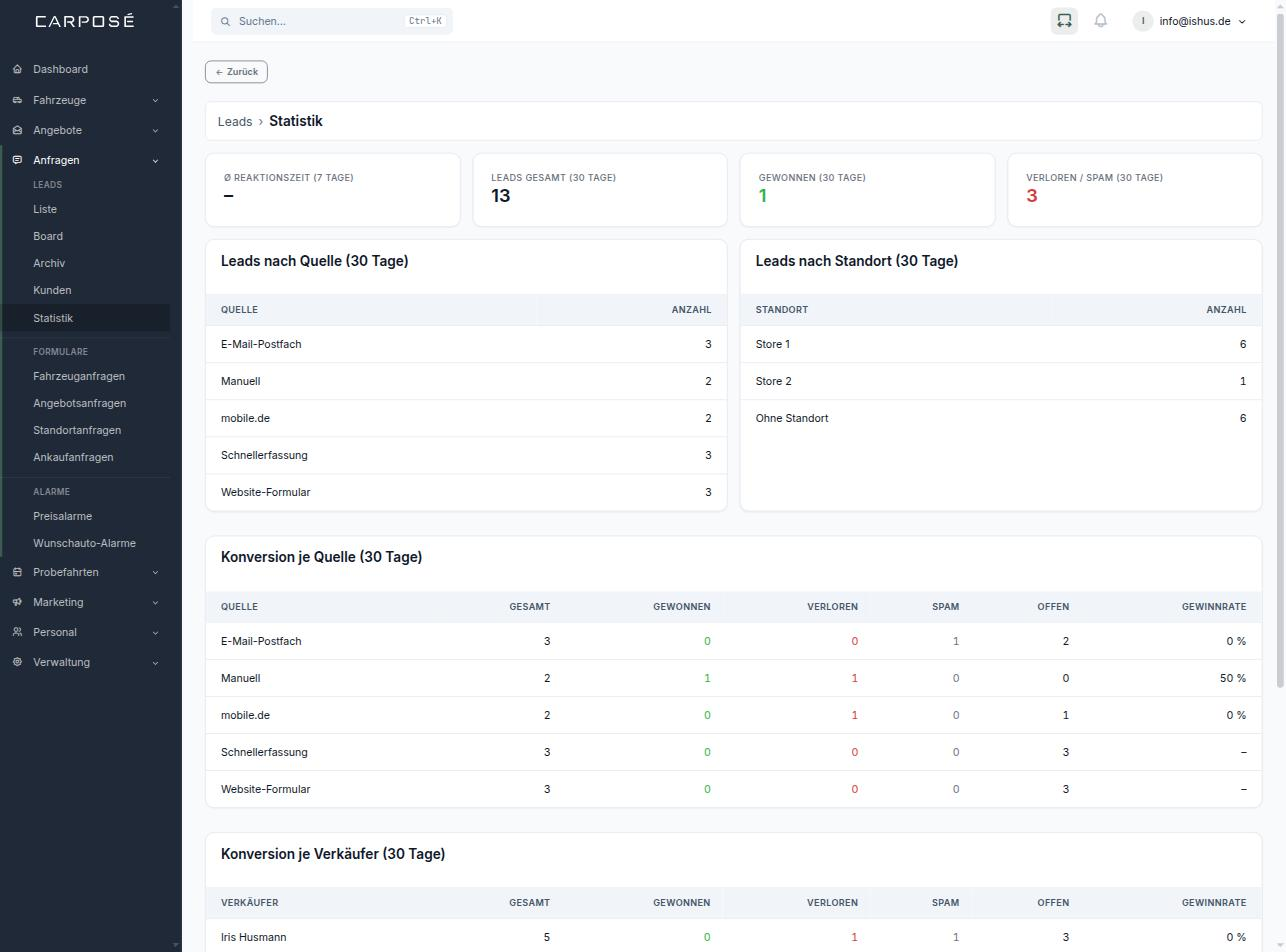The height and width of the screenshot is (952, 1286).
Task: Open Standortanfragen forms
Action: click(x=77, y=430)
